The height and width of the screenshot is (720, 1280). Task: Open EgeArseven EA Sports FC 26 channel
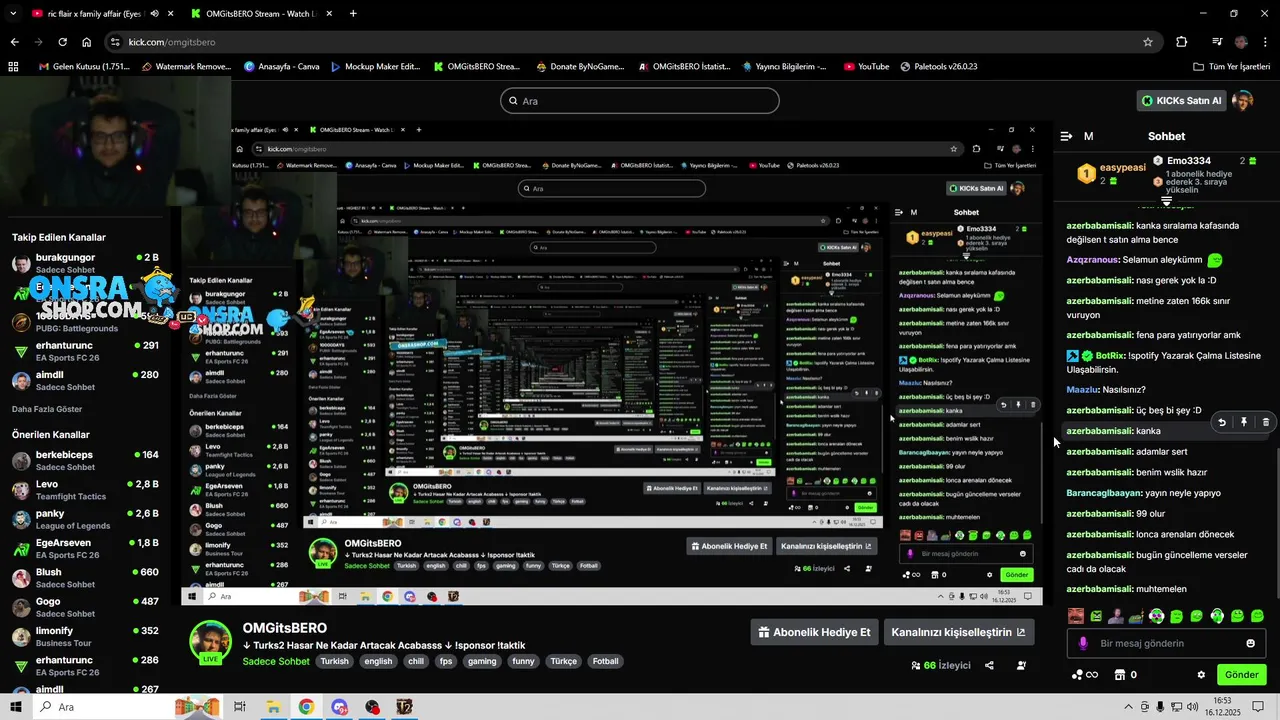click(85, 549)
